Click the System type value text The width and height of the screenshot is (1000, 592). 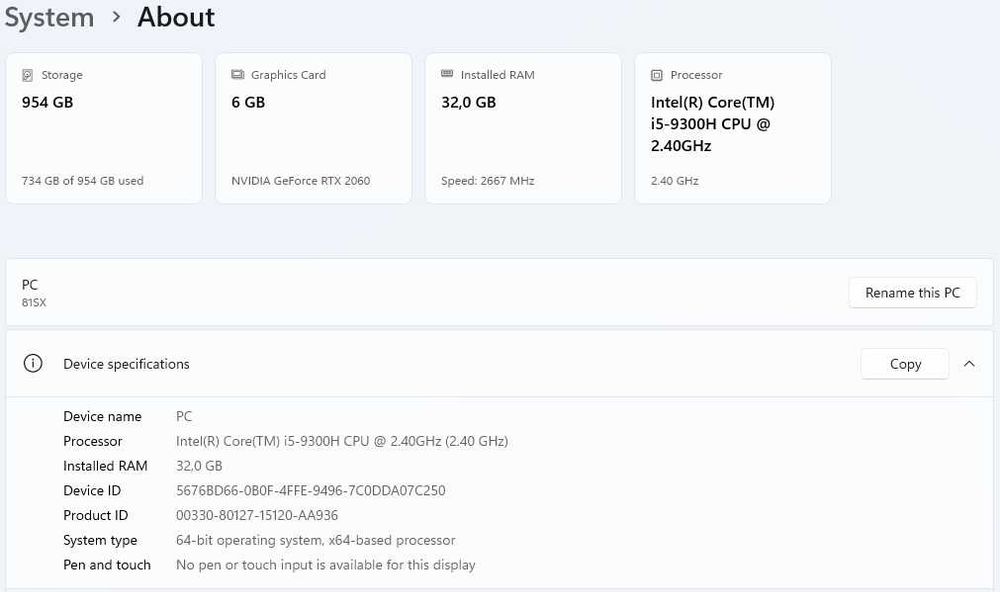(315, 541)
